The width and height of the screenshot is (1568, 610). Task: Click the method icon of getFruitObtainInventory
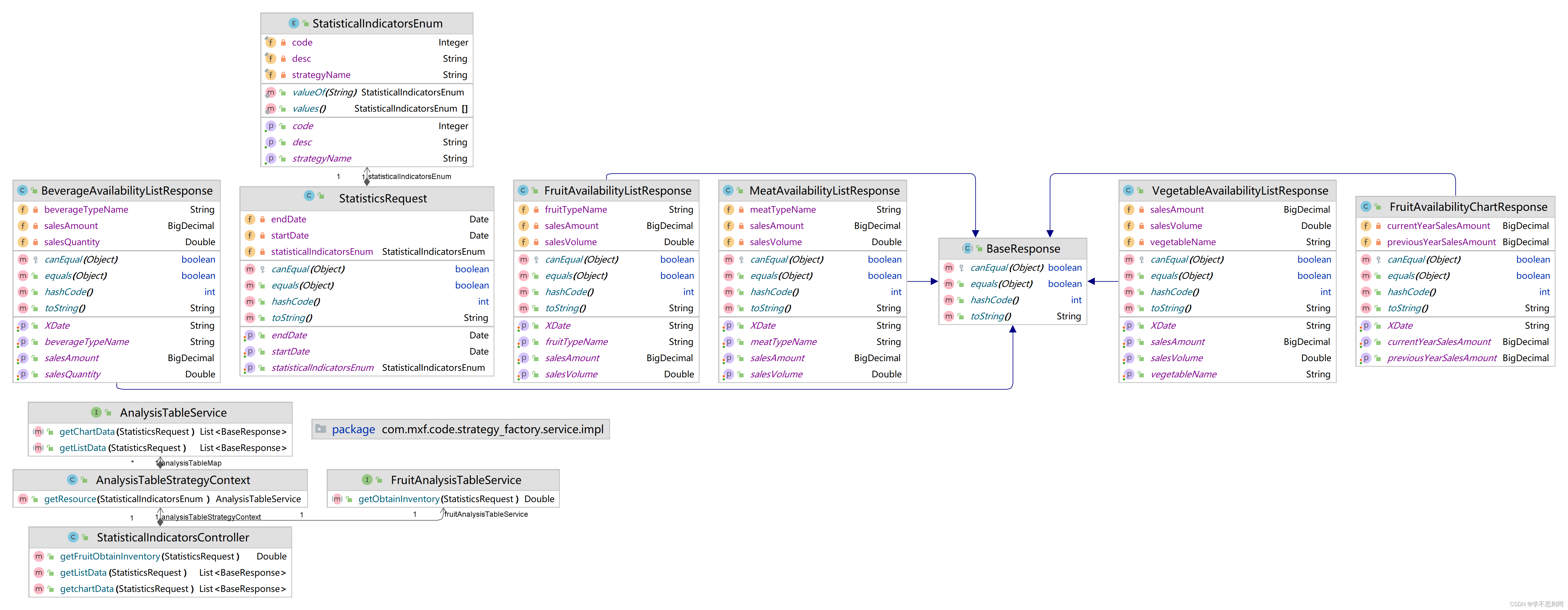39,556
